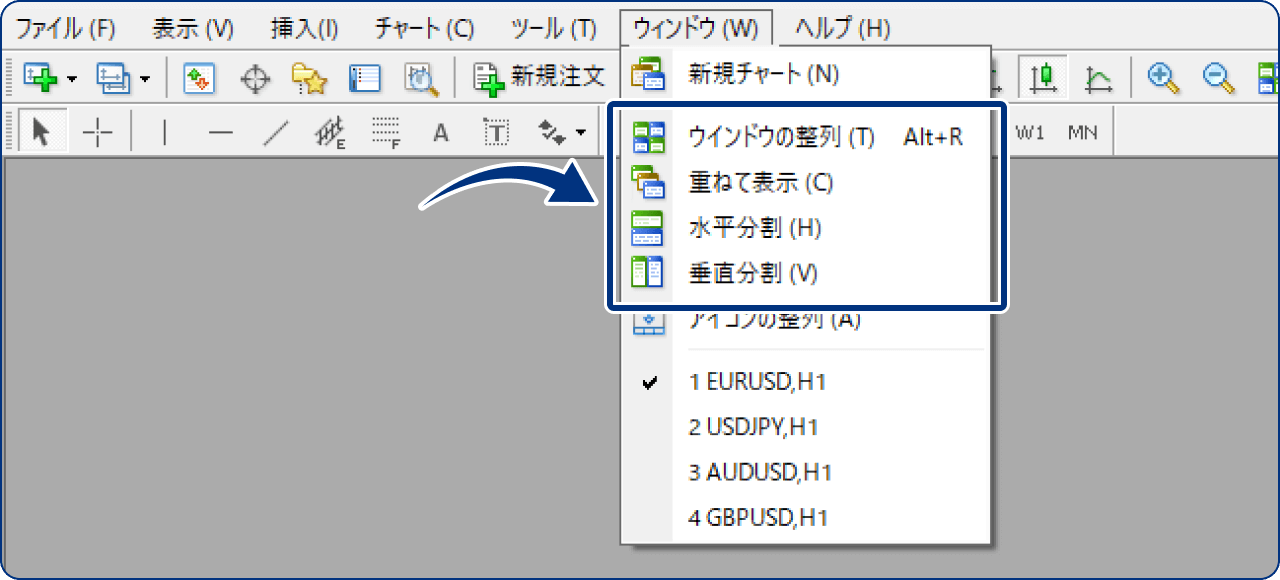This screenshot has height=580, width=1280.
Task: Click the zoom out magnifier icon
Action: (x=1217, y=77)
